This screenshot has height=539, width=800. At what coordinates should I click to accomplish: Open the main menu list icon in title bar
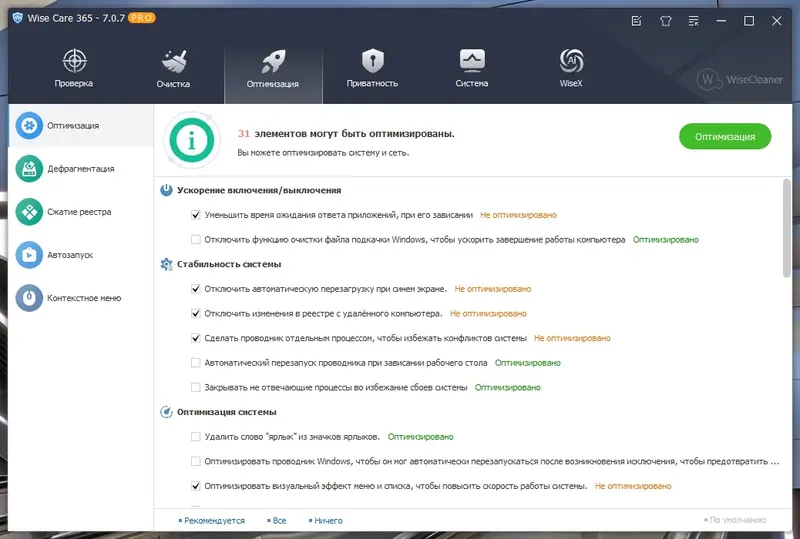coord(693,21)
